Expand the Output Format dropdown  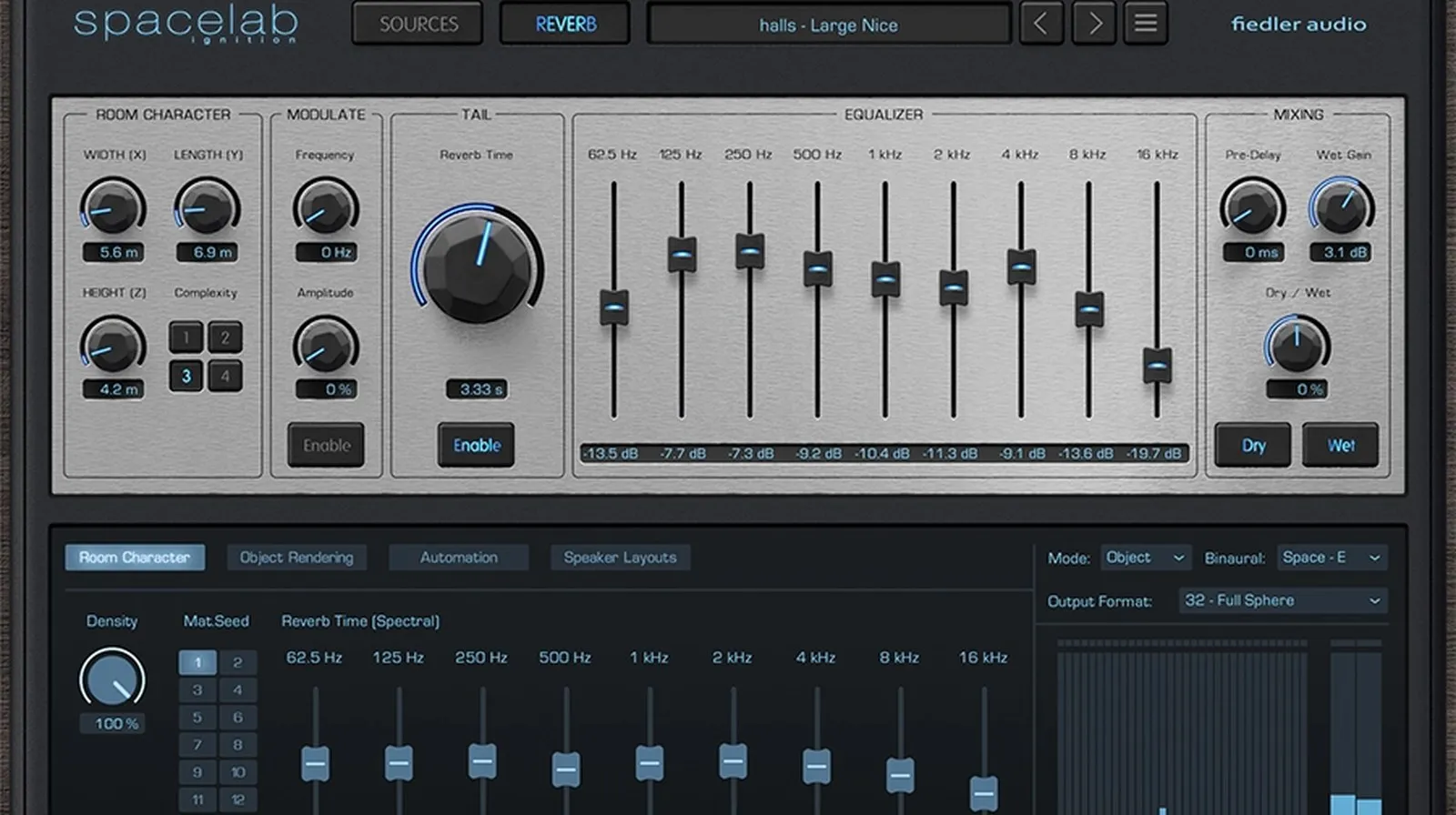pos(1283,600)
